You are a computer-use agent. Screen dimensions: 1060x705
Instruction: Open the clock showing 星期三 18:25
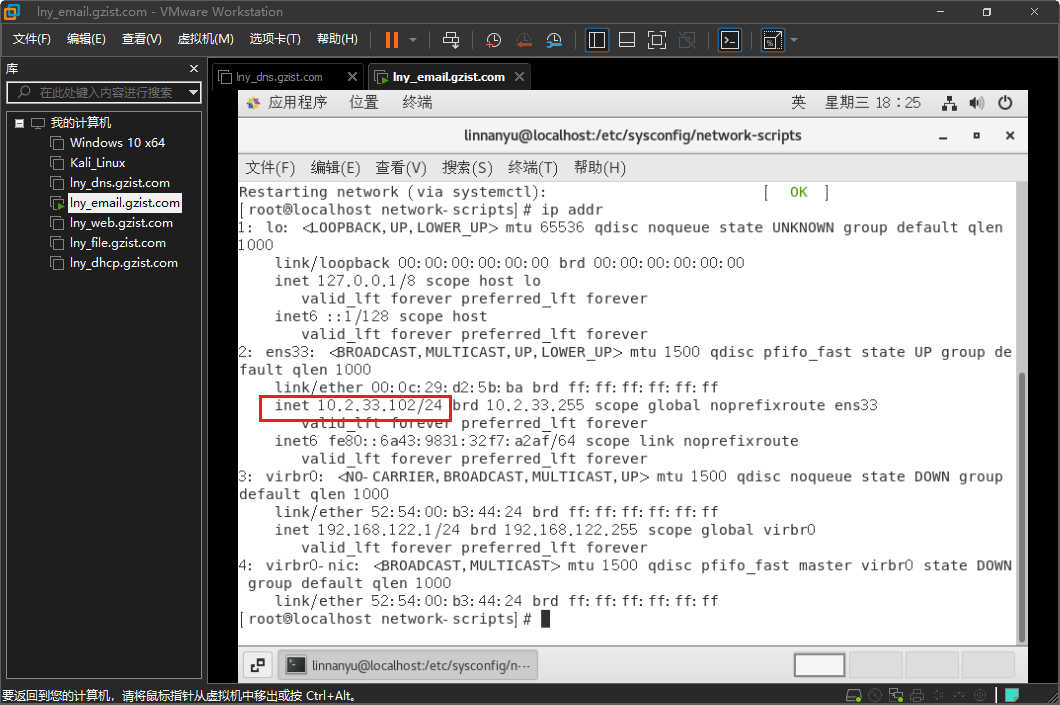coord(873,102)
